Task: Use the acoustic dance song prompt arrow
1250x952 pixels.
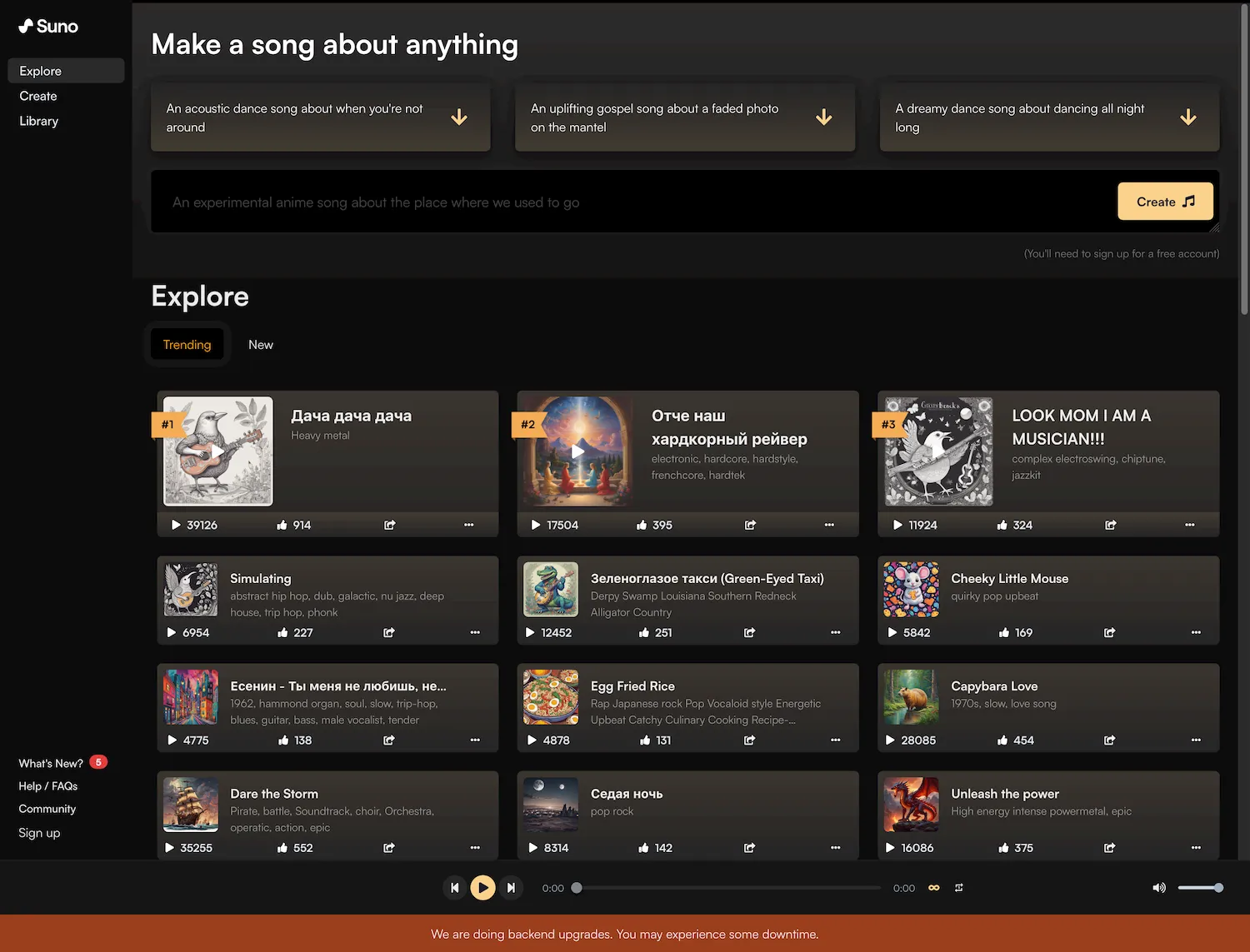Action: [x=459, y=117]
